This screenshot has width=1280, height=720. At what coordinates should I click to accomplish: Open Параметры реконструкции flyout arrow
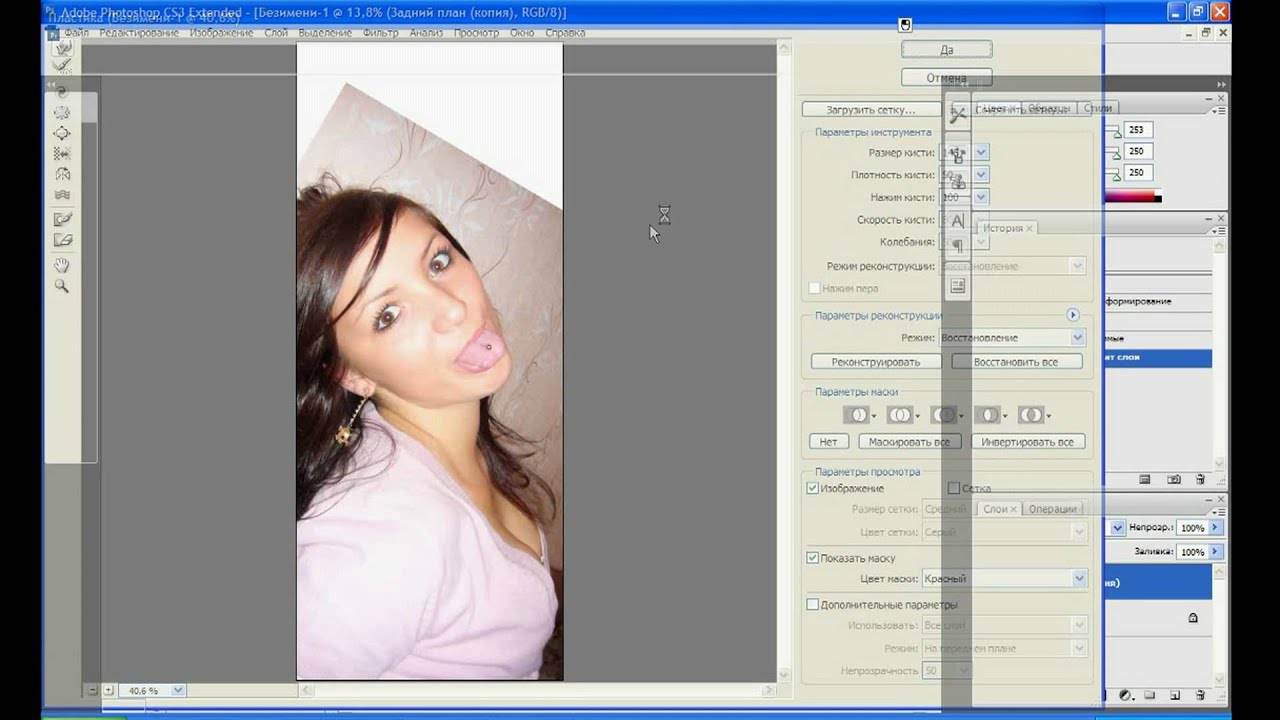point(1073,315)
